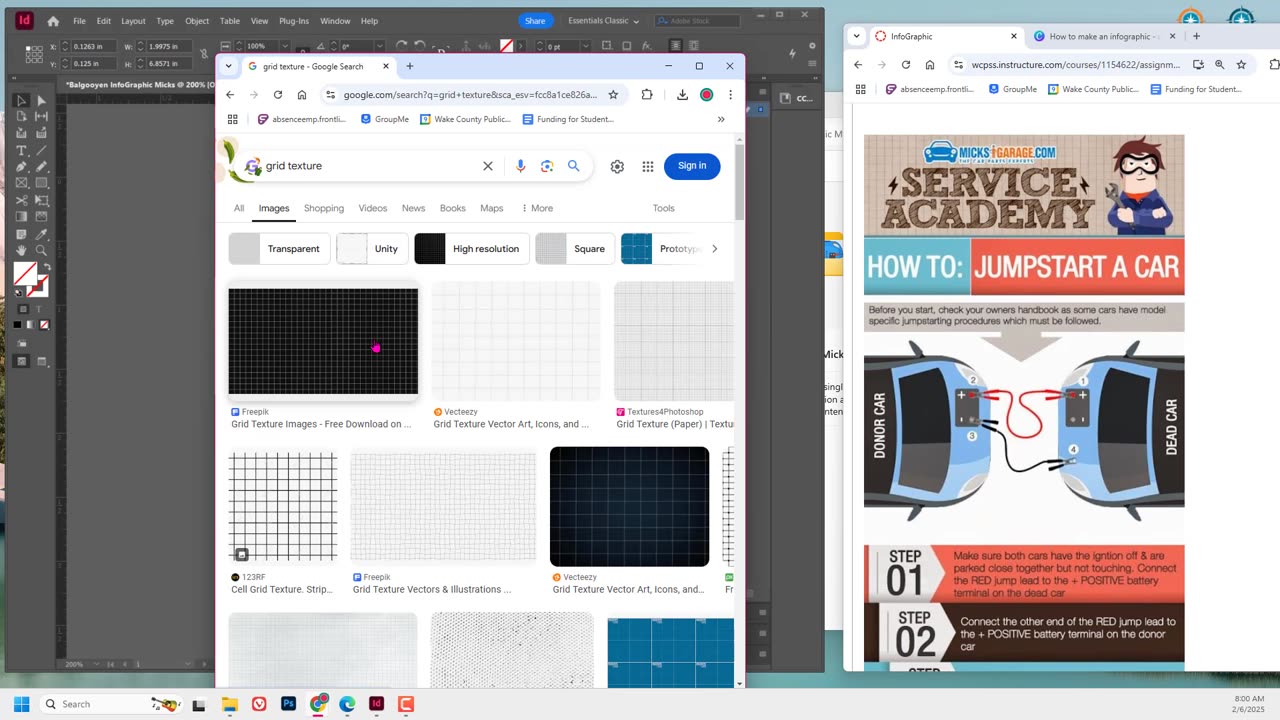Select the Direct Selection tool in InDesign
Image resolution: width=1280 pixels, height=720 pixels.
[41, 100]
